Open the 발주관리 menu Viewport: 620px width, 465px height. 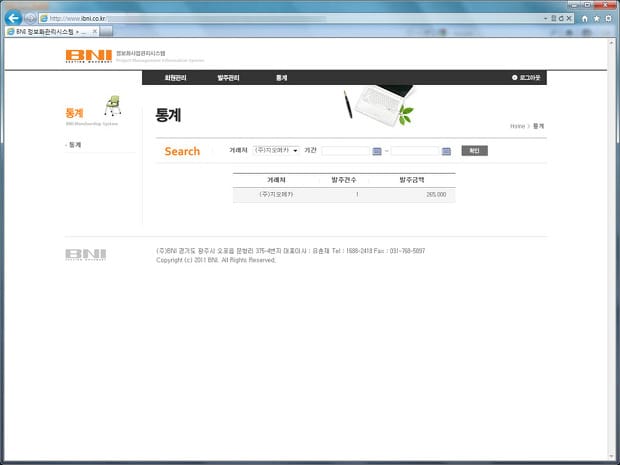pyautogui.click(x=228, y=77)
